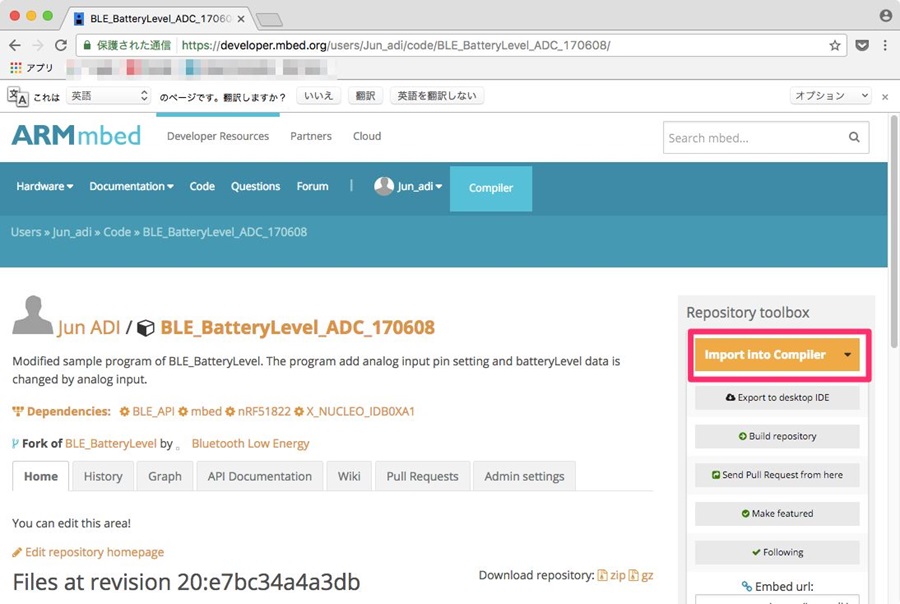
Task: Toggle Make featured for this repository
Action: (x=779, y=513)
